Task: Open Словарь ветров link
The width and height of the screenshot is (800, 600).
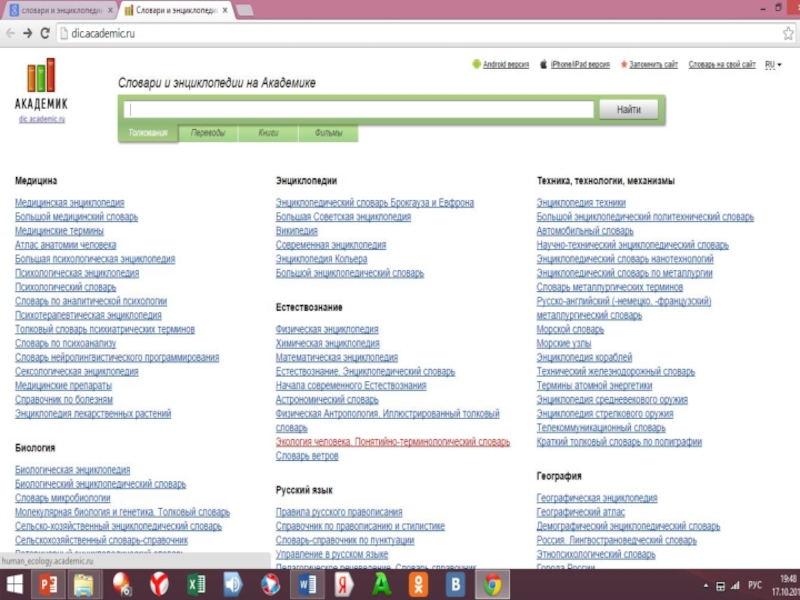Action: coord(307,456)
